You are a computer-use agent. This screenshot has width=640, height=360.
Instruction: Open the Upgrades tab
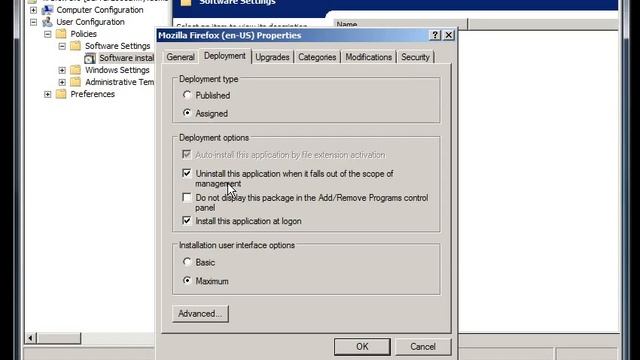(272, 57)
